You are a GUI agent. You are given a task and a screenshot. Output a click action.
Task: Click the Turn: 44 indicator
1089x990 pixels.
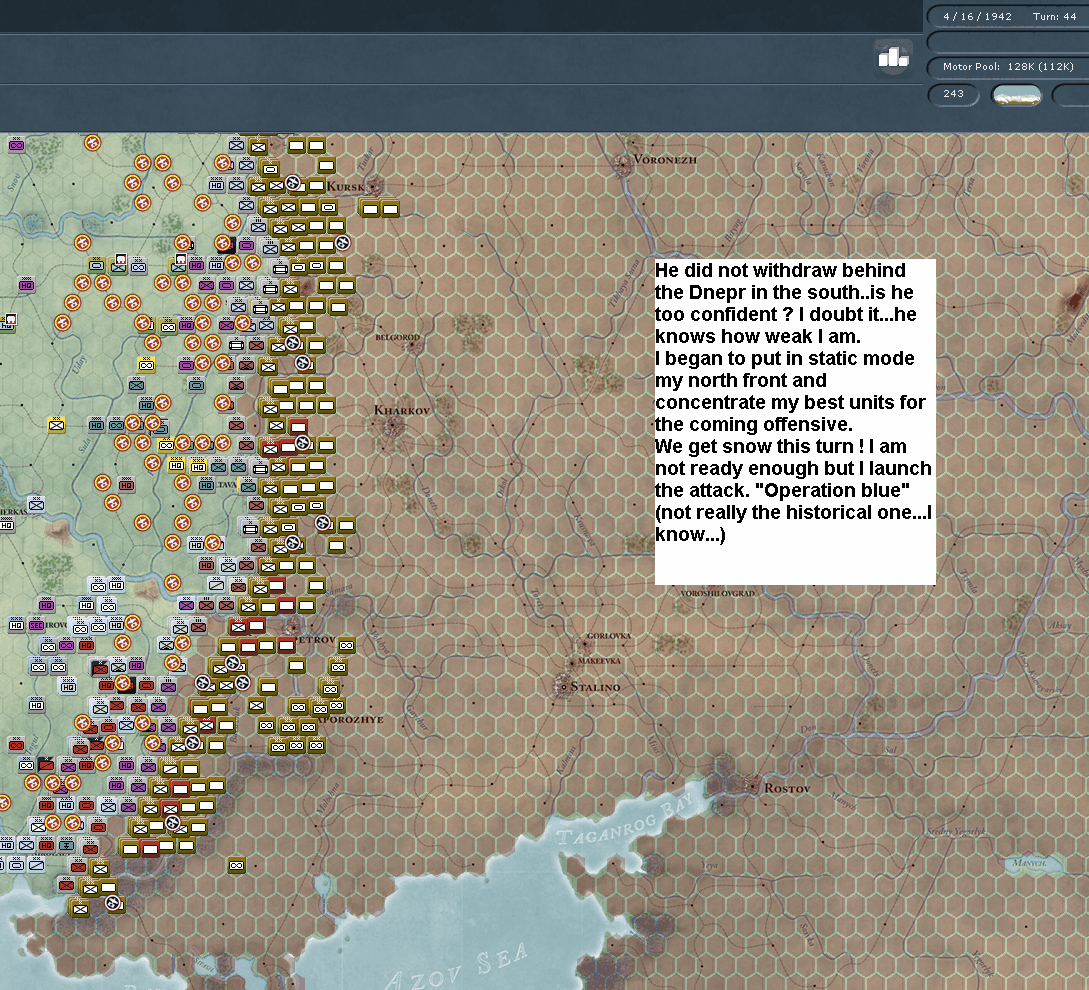pyautogui.click(x=1054, y=16)
